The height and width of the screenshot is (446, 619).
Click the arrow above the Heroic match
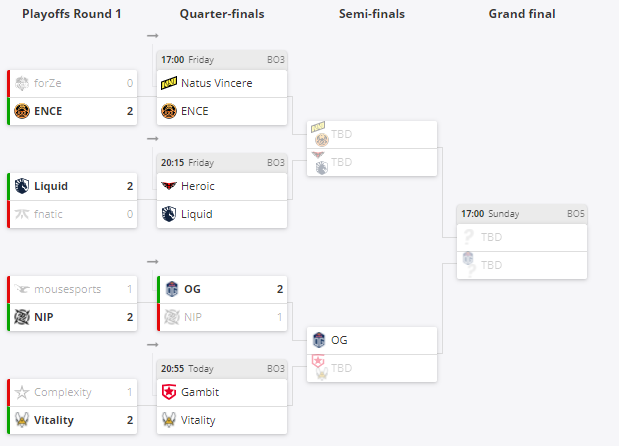152,139
